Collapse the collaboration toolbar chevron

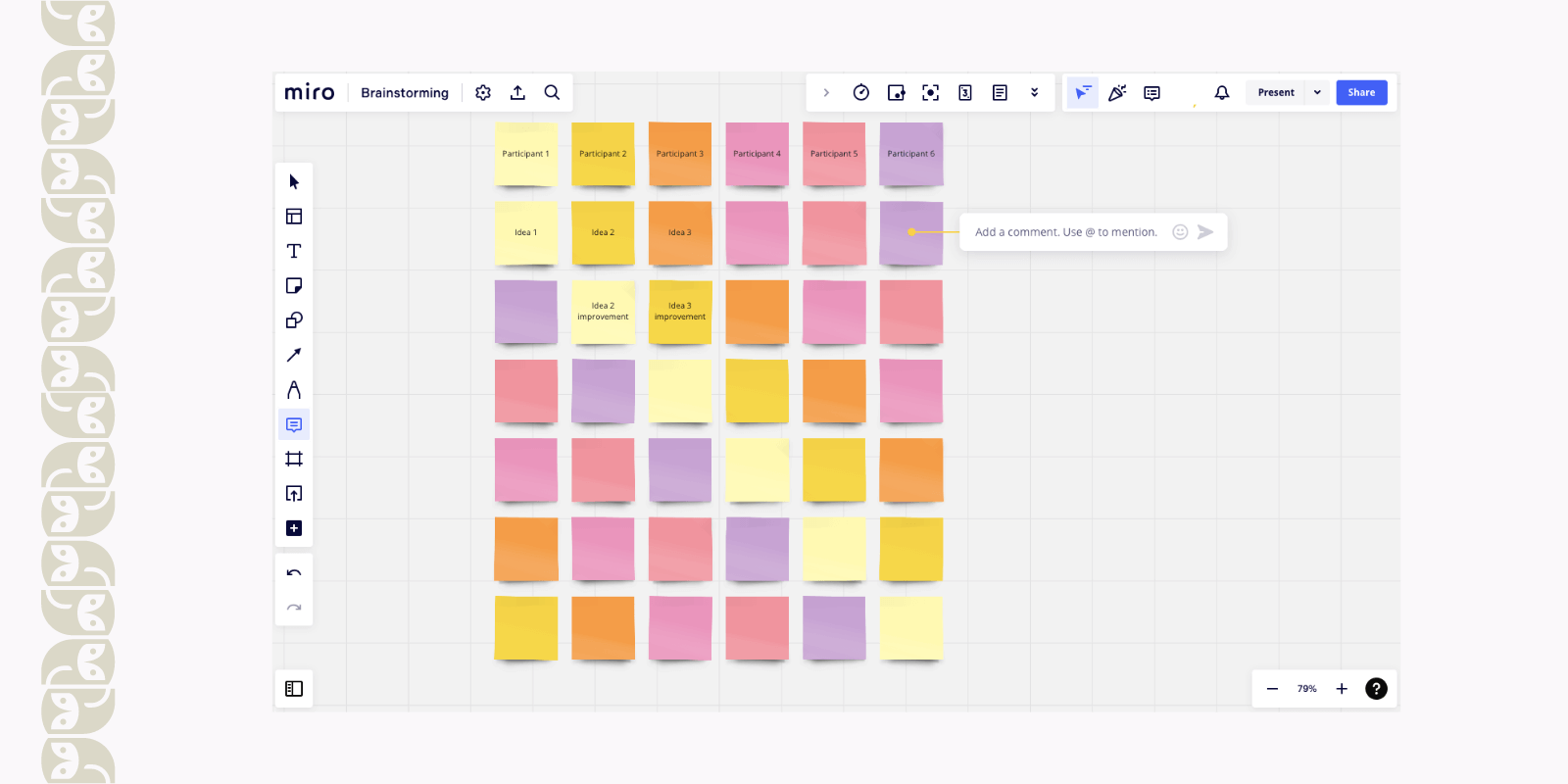pyautogui.click(x=826, y=92)
